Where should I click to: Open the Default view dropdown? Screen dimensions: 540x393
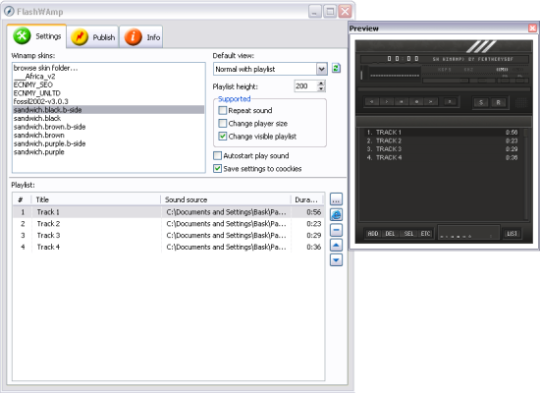click(321, 69)
